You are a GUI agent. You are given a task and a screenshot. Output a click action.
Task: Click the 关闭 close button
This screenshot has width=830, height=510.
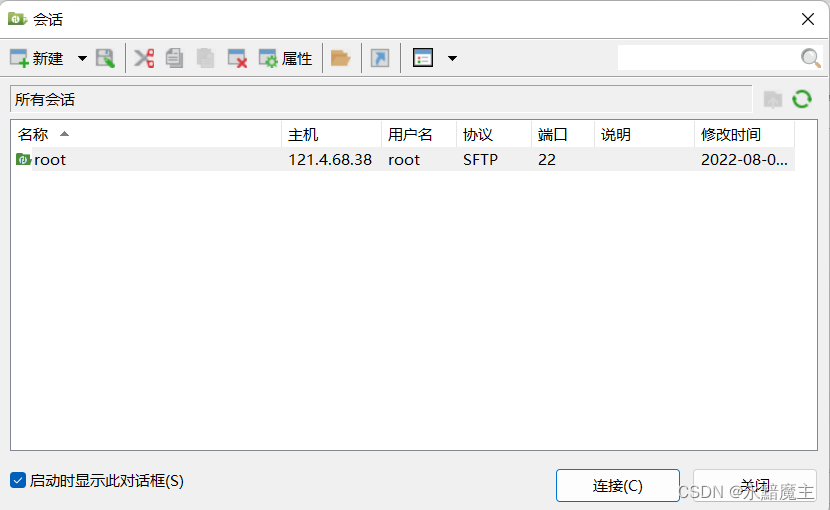(x=755, y=485)
